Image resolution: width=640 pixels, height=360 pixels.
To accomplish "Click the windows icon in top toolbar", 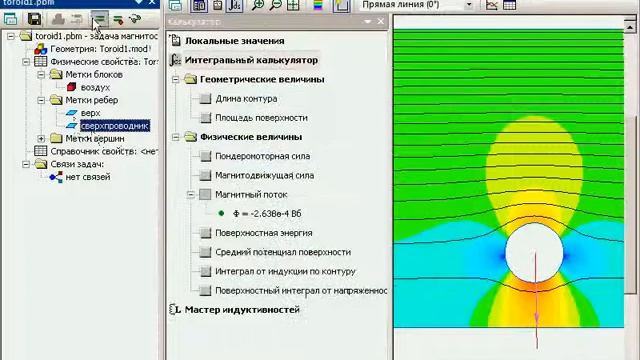I will [x=175, y=5].
